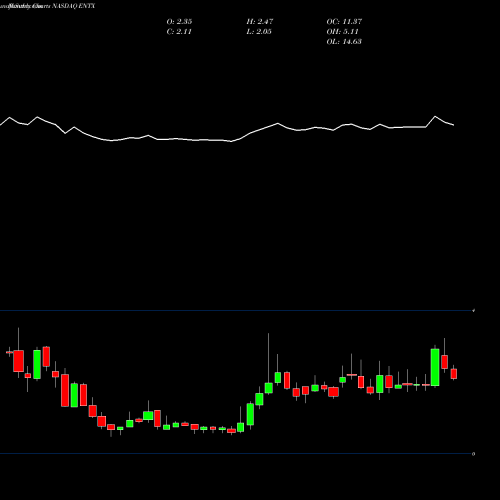The image size is (500, 500).
Task: Click the upper blue axis label 4
Action: pyautogui.click(x=474, y=311)
